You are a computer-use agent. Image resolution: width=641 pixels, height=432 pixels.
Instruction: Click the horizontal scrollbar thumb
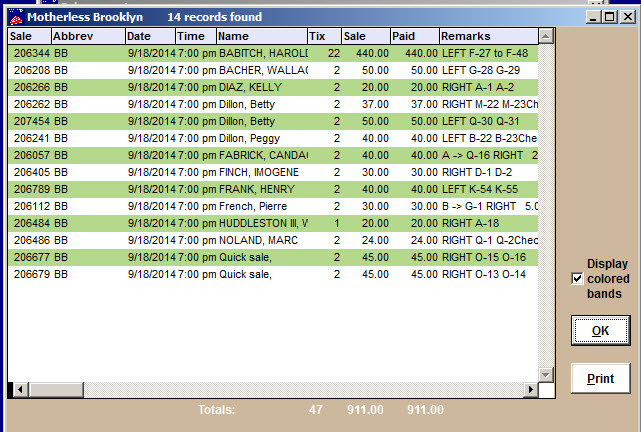point(56,389)
